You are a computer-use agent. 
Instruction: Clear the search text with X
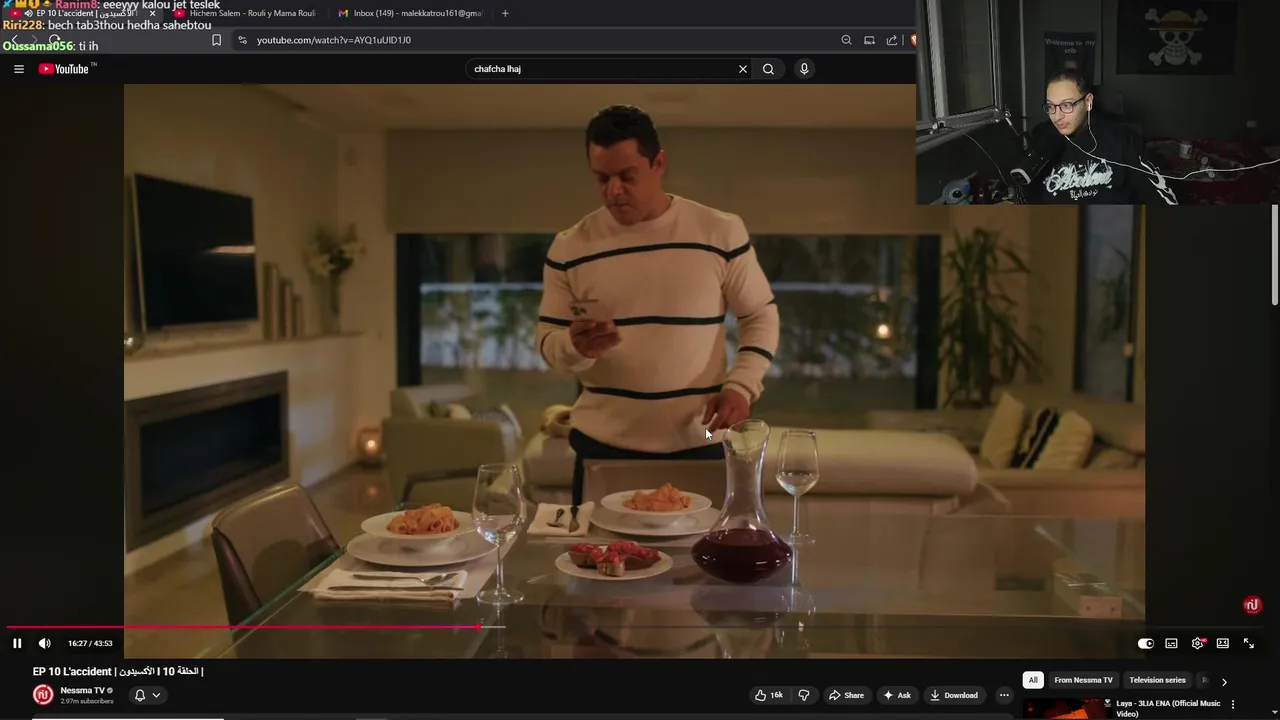pyautogui.click(x=742, y=69)
